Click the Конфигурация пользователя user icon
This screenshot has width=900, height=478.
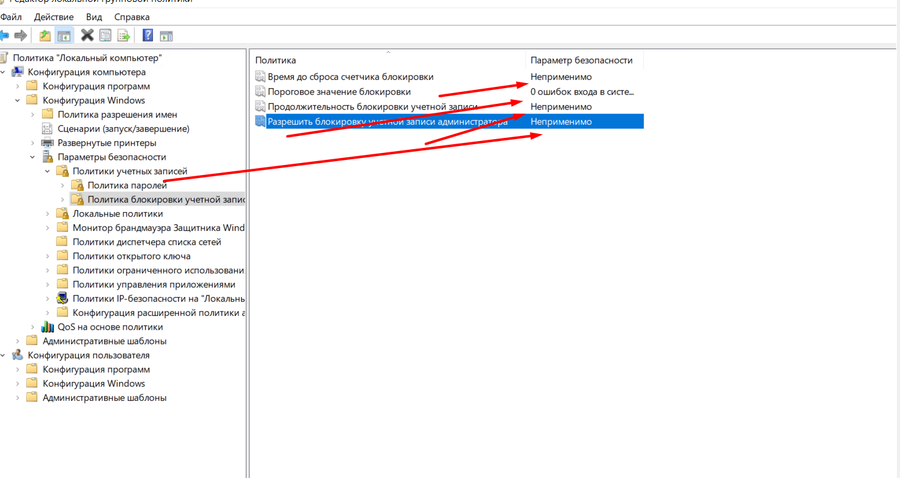[x=18, y=355]
